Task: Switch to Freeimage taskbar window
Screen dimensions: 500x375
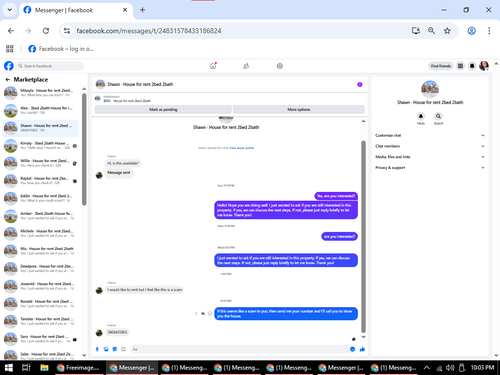Action: [79, 368]
